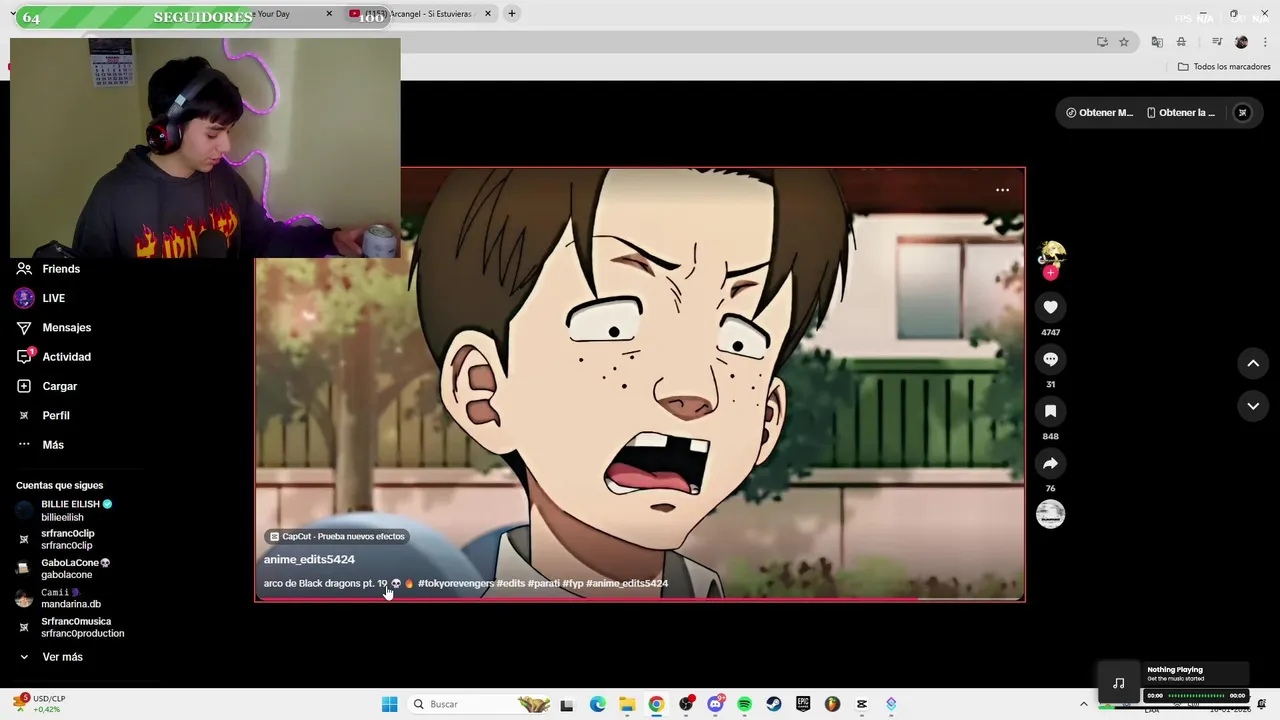Screen dimensions: 1280x720
Task: Click the #parati hashtag
Action: point(544,583)
